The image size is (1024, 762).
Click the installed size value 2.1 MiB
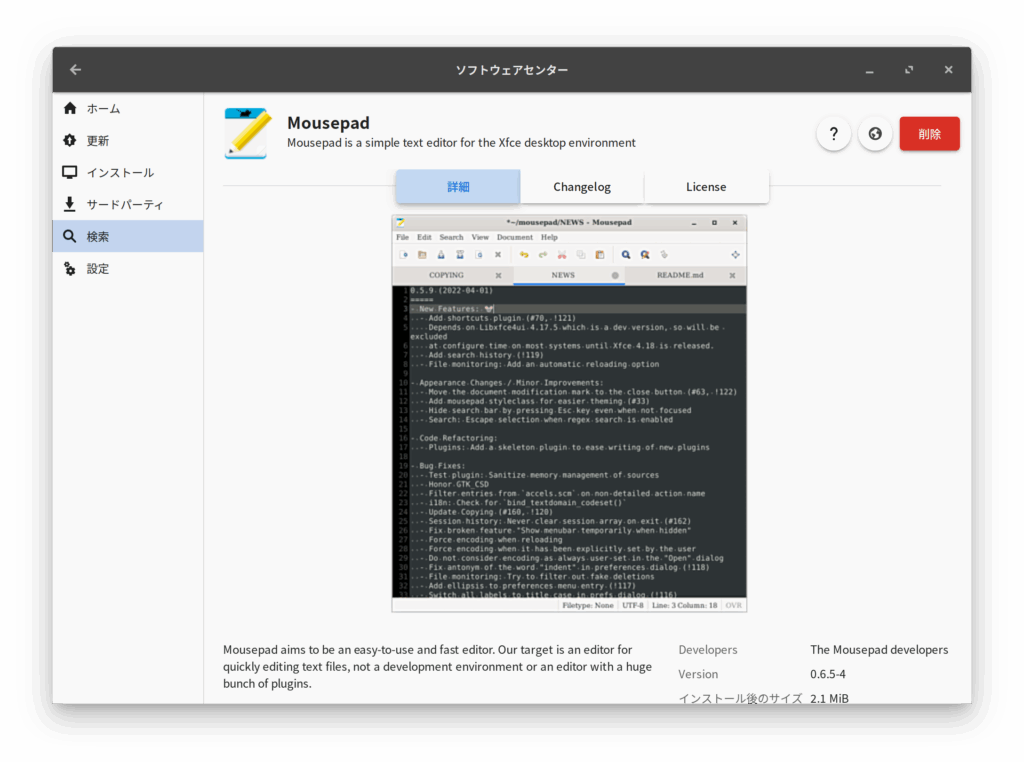829,698
